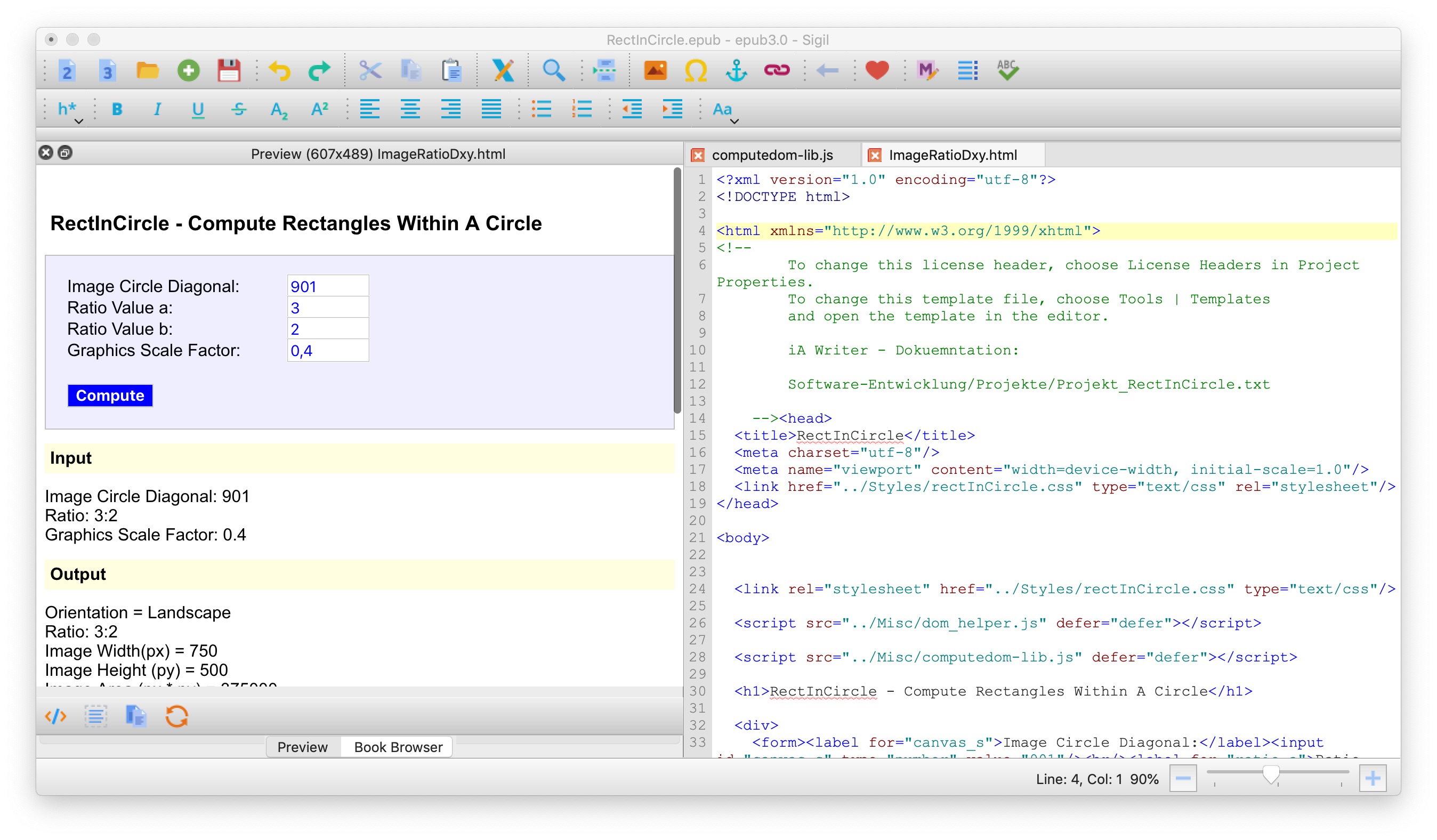Open heading style h* dropdown

pyautogui.click(x=70, y=111)
